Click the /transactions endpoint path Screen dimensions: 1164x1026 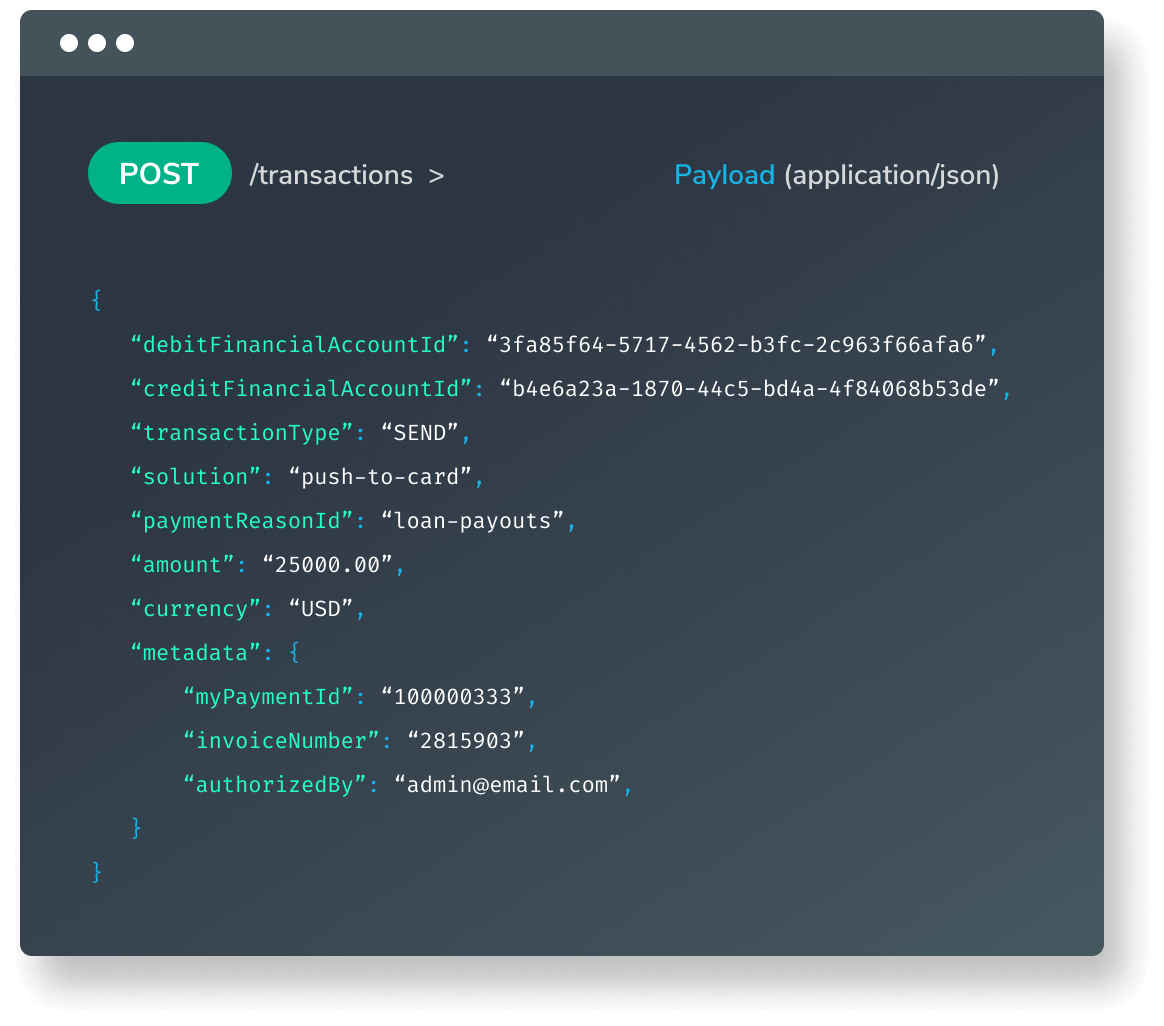331,176
